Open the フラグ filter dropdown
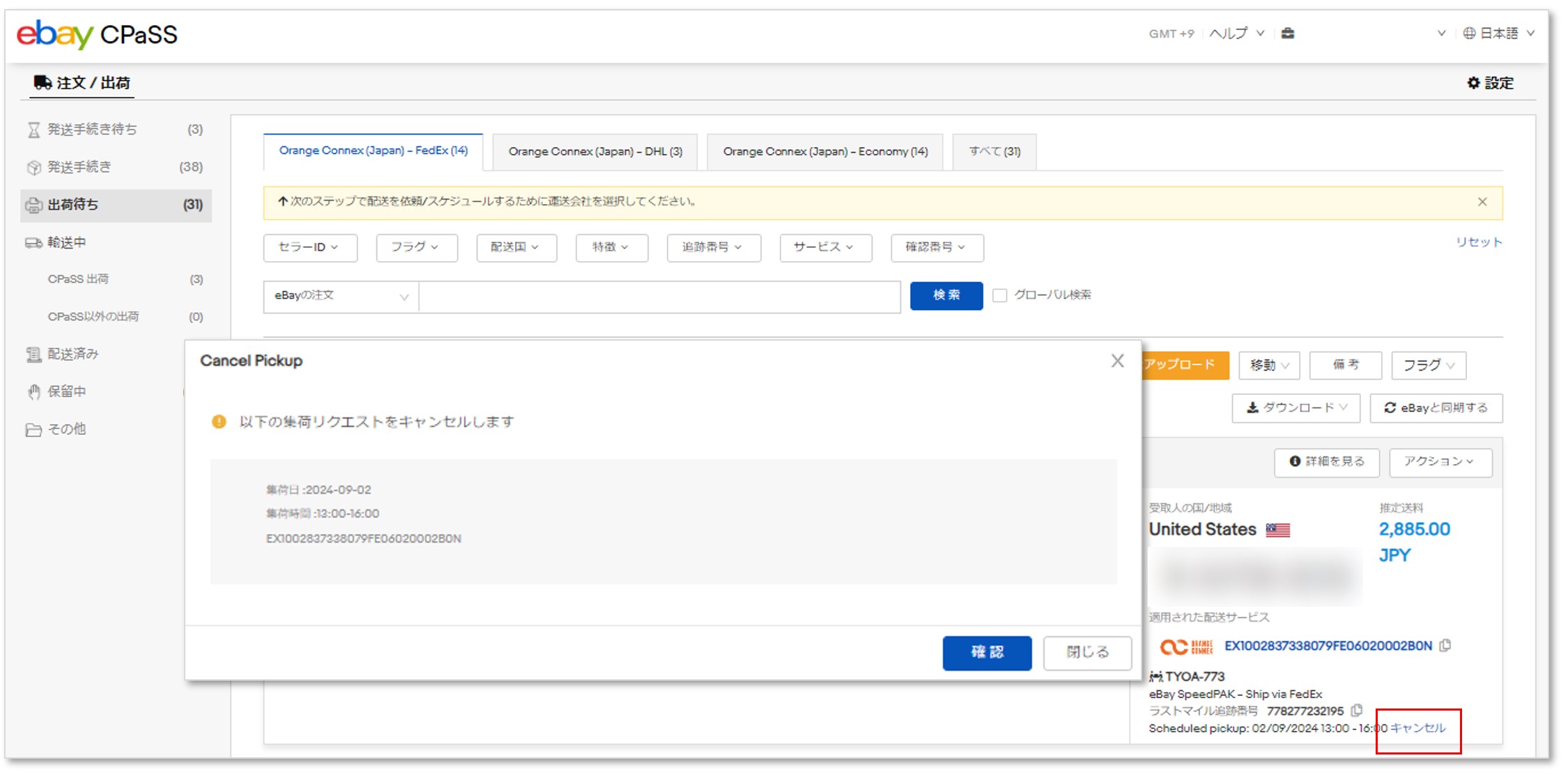This screenshot has height=774, width=1568. [417, 247]
